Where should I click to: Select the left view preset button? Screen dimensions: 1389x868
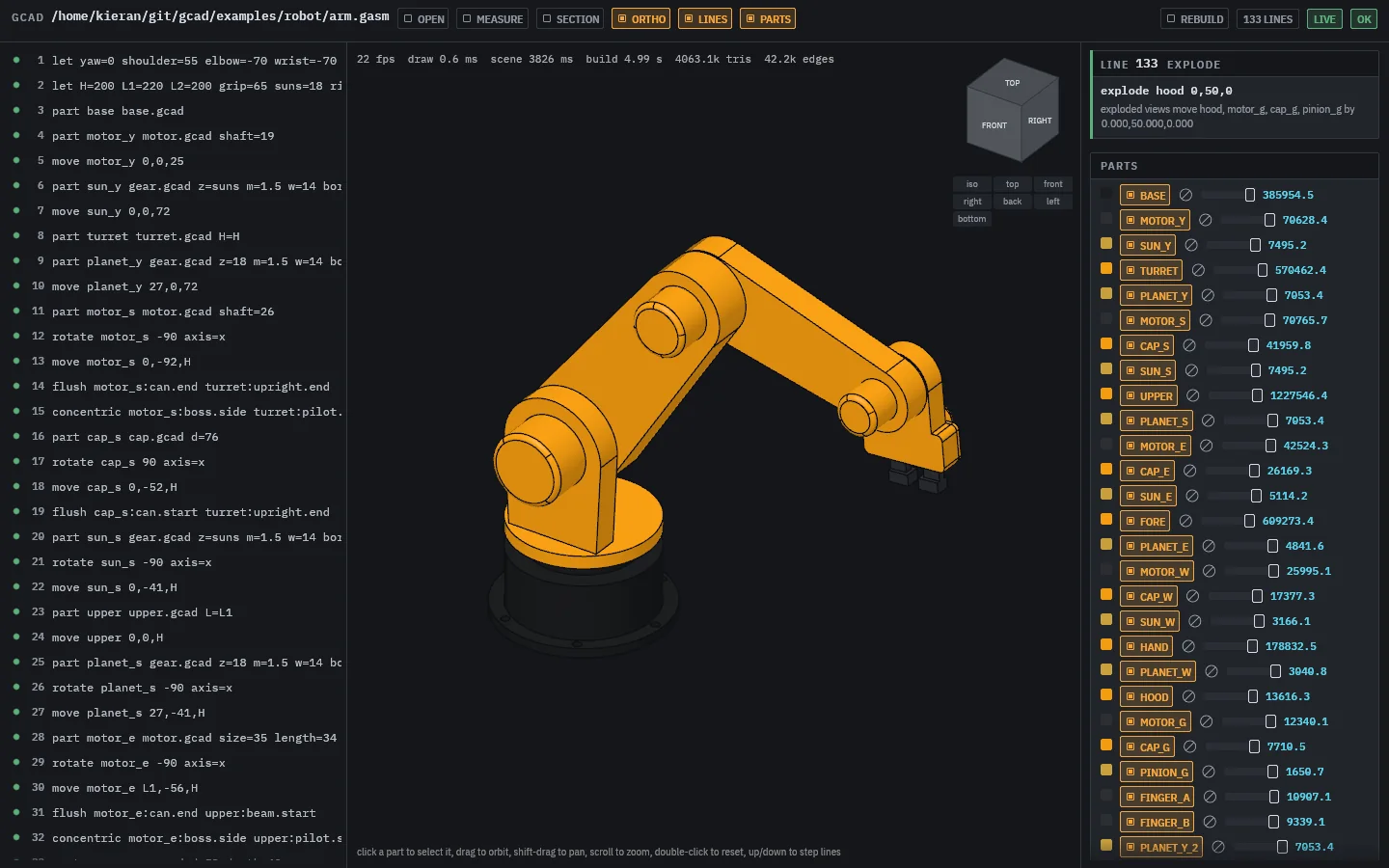pyautogui.click(x=1053, y=202)
